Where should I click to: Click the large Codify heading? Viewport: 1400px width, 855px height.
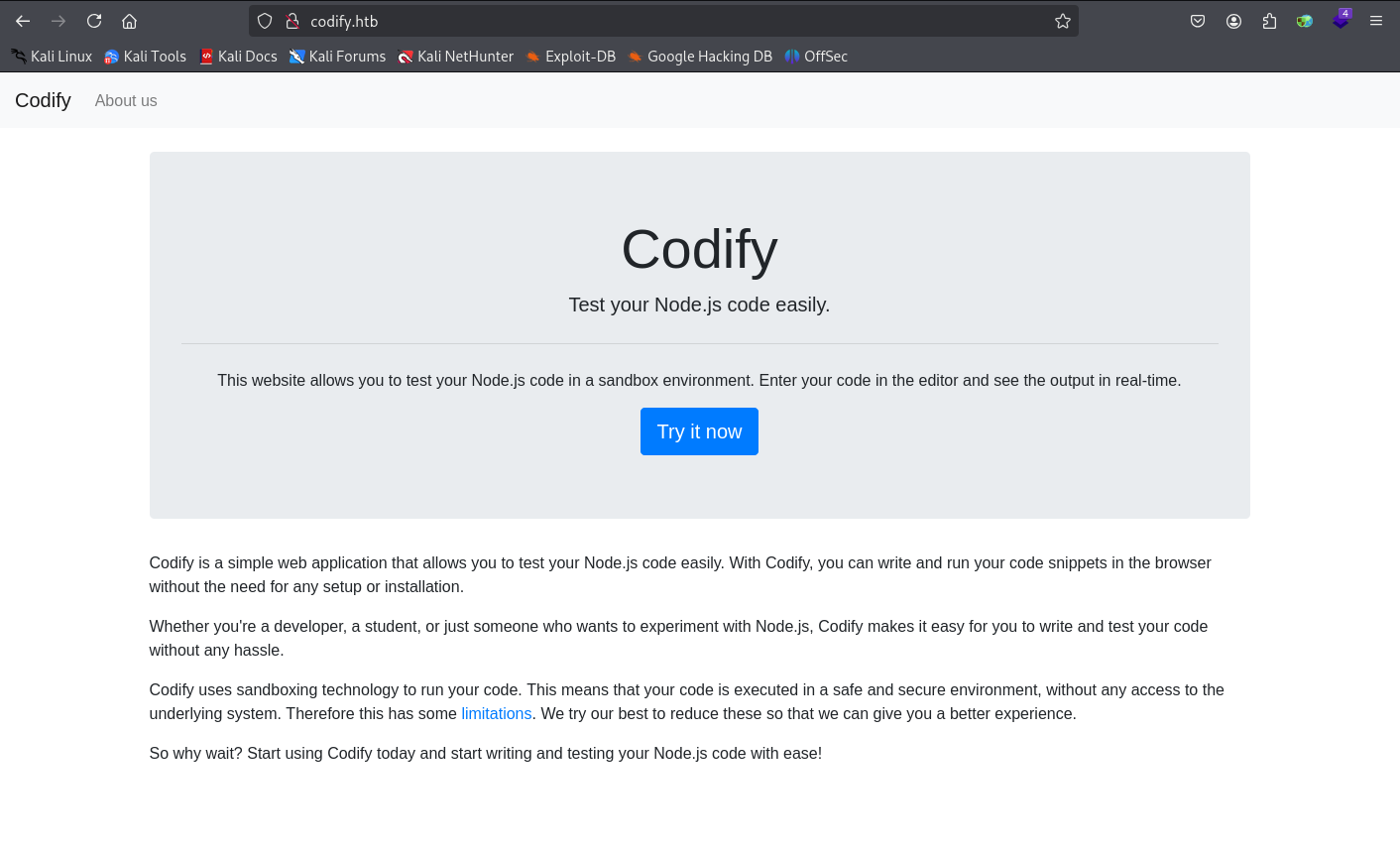(699, 248)
